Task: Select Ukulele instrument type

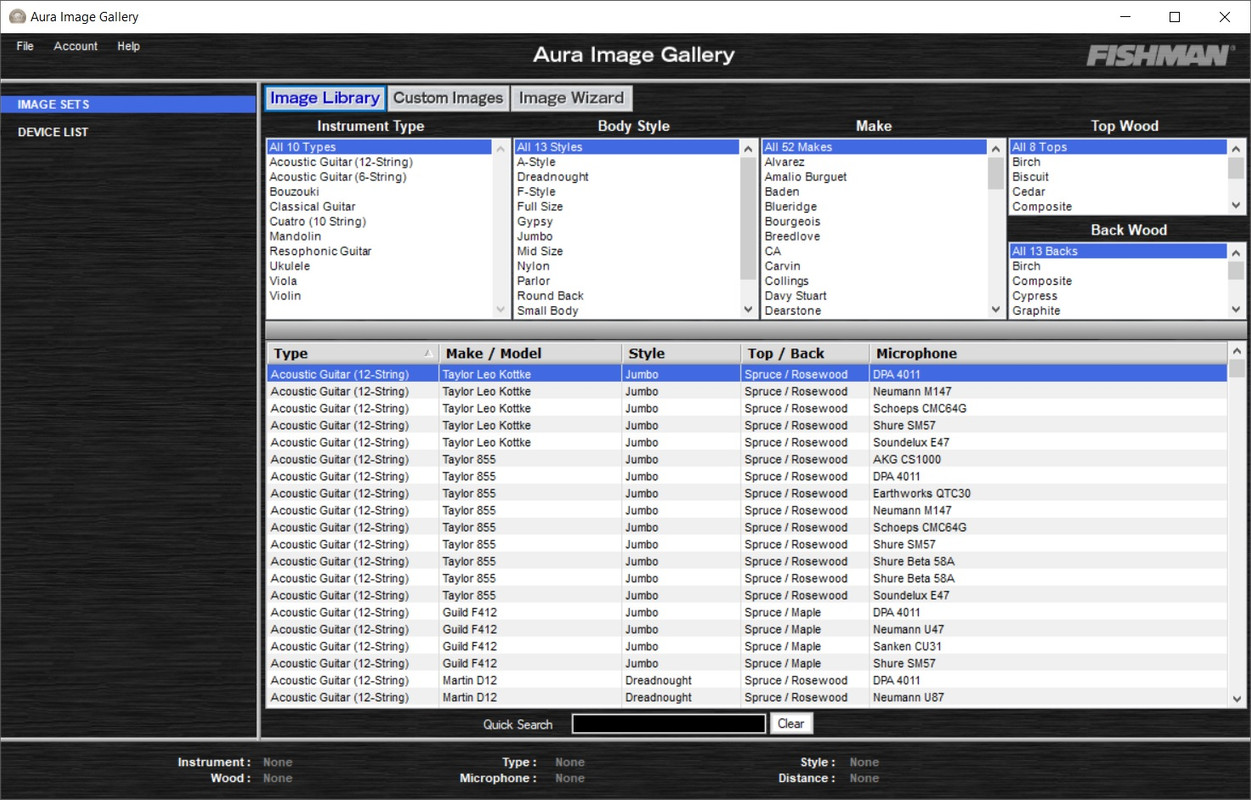Action: pyautogui.click(x=379, y=266)
